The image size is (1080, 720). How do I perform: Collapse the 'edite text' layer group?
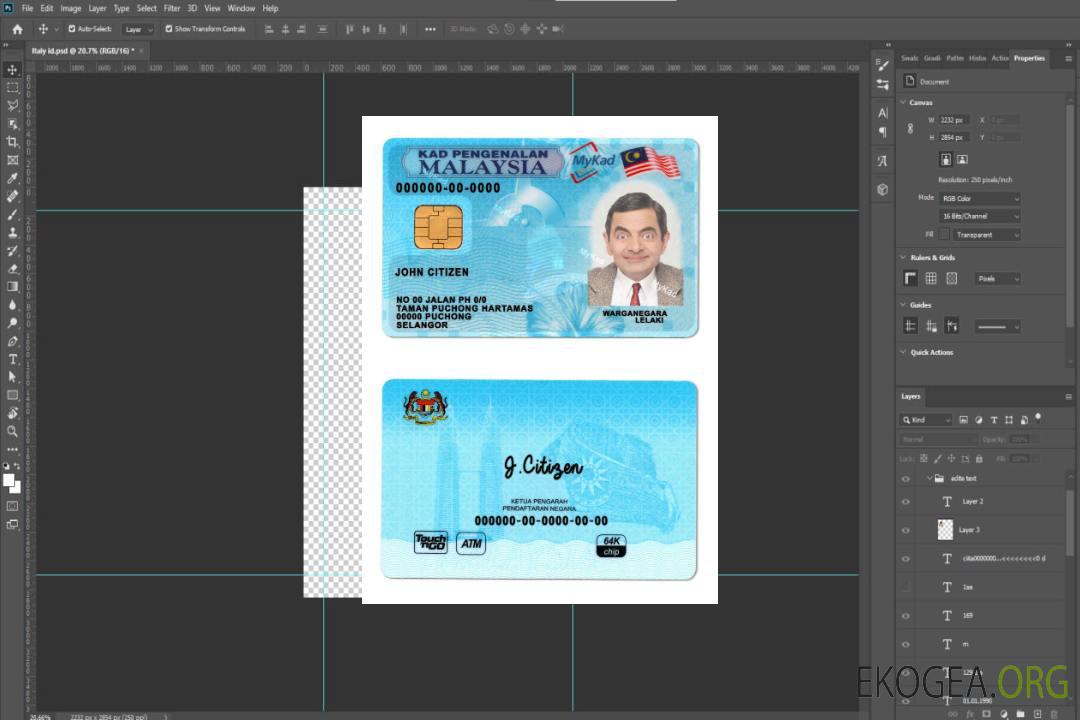tap(929, 478)
